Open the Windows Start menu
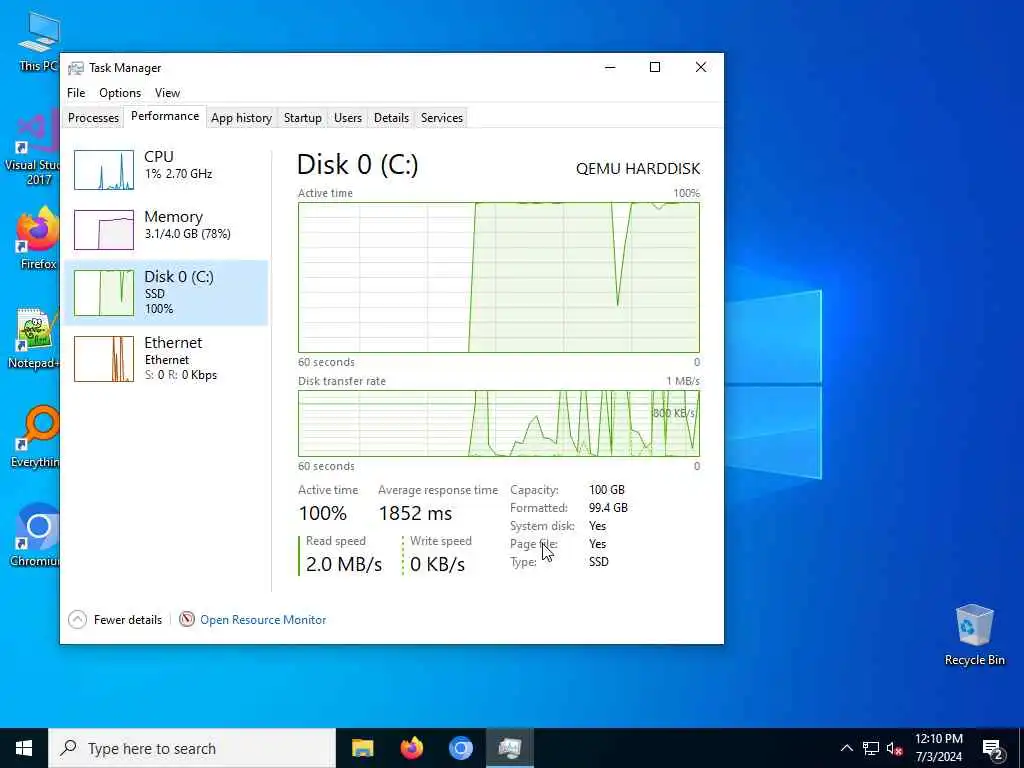The height and width of the screenshot is (768, 1024). (x=24, y=748)
